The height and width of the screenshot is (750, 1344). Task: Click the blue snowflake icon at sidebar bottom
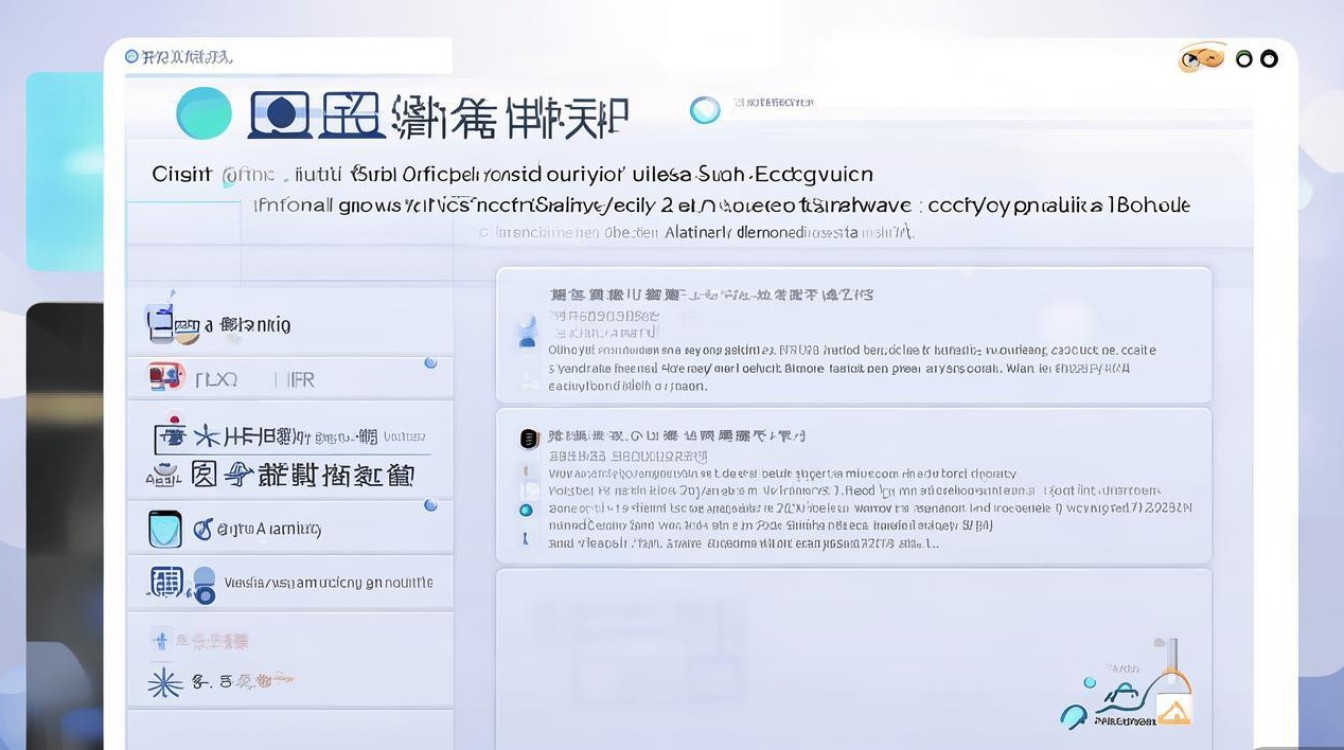165,683
